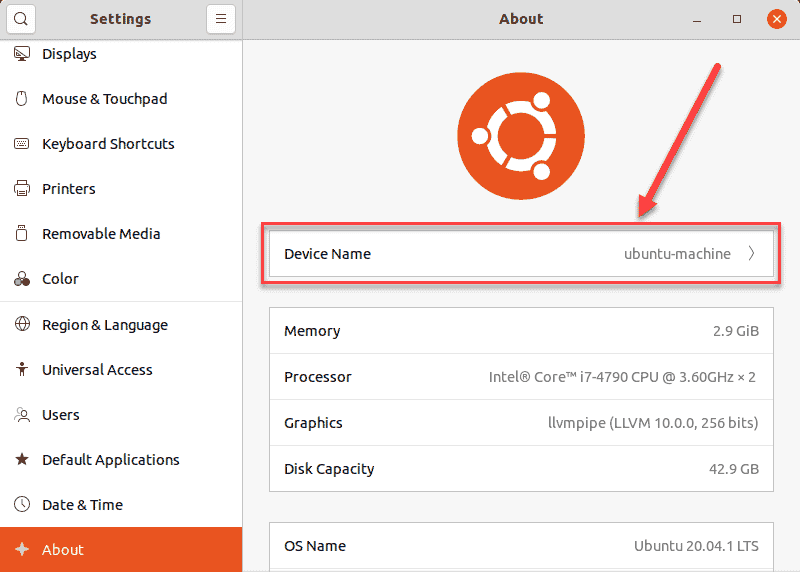Click the Memory label
Image resolution: width=800 pixels, height=572 pixels.
pos(312,331)
